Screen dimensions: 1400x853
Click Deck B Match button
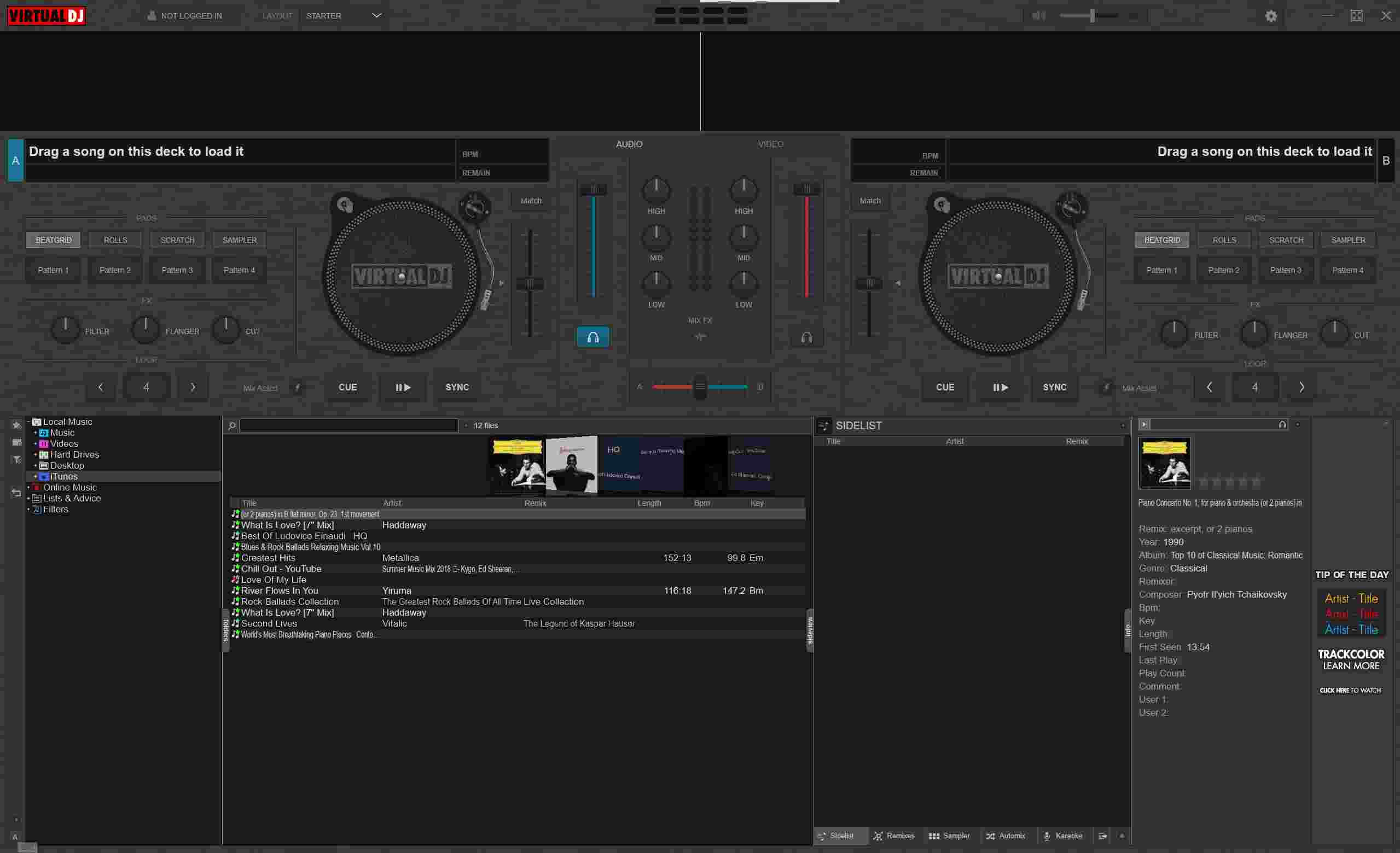coord(870,201)
